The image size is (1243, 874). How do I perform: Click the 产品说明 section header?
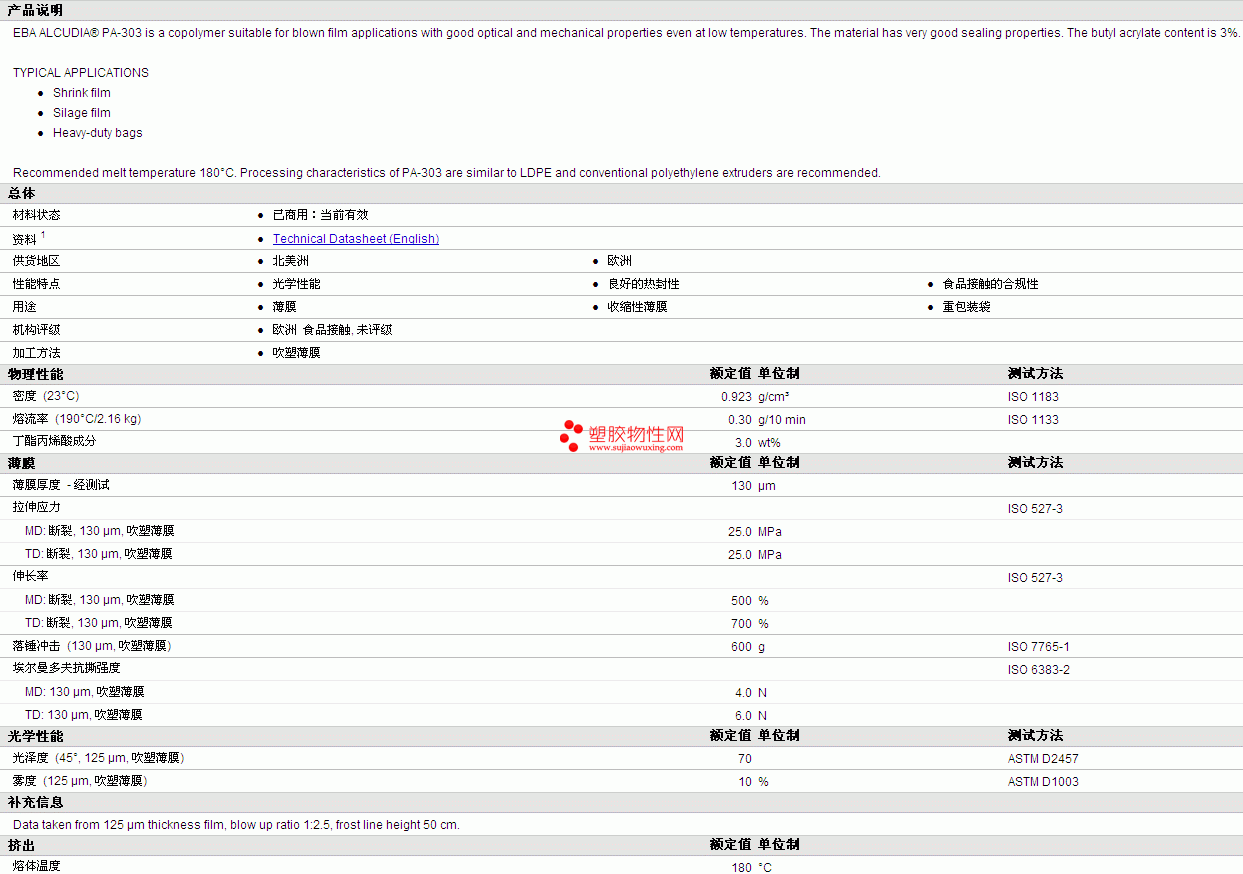tap(35, 10)
